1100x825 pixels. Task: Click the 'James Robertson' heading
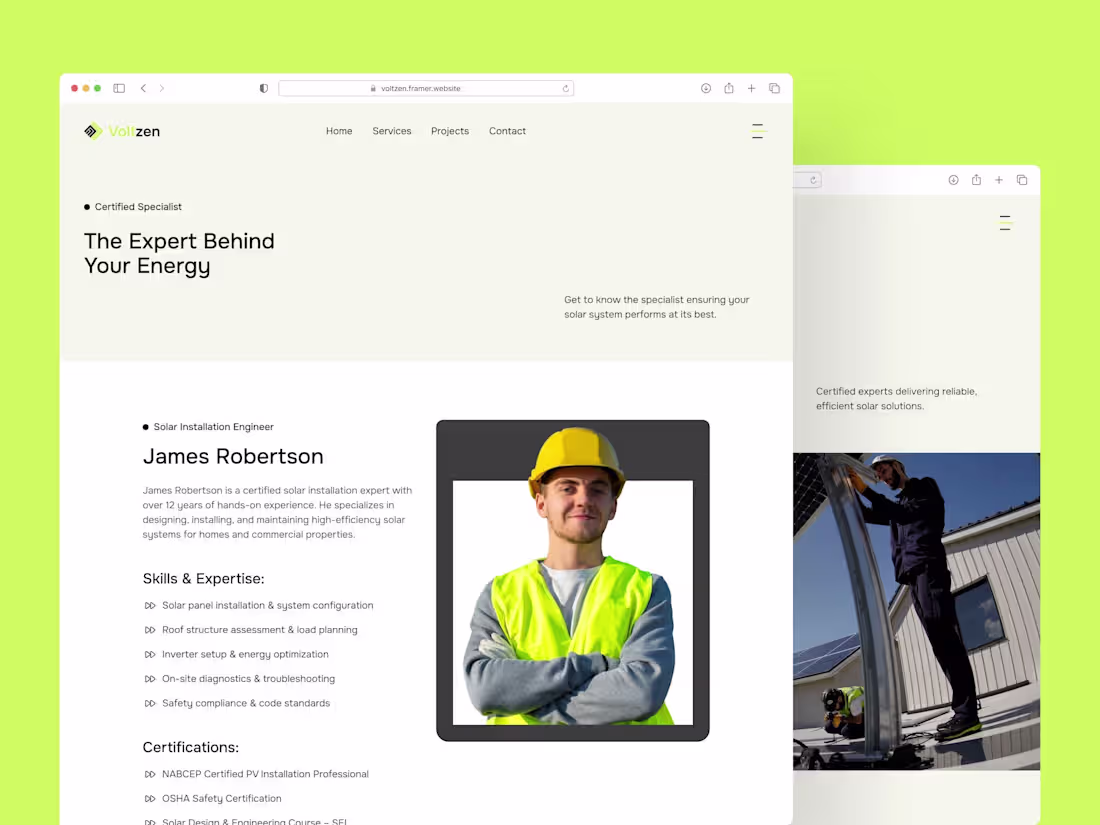point(233,457)
